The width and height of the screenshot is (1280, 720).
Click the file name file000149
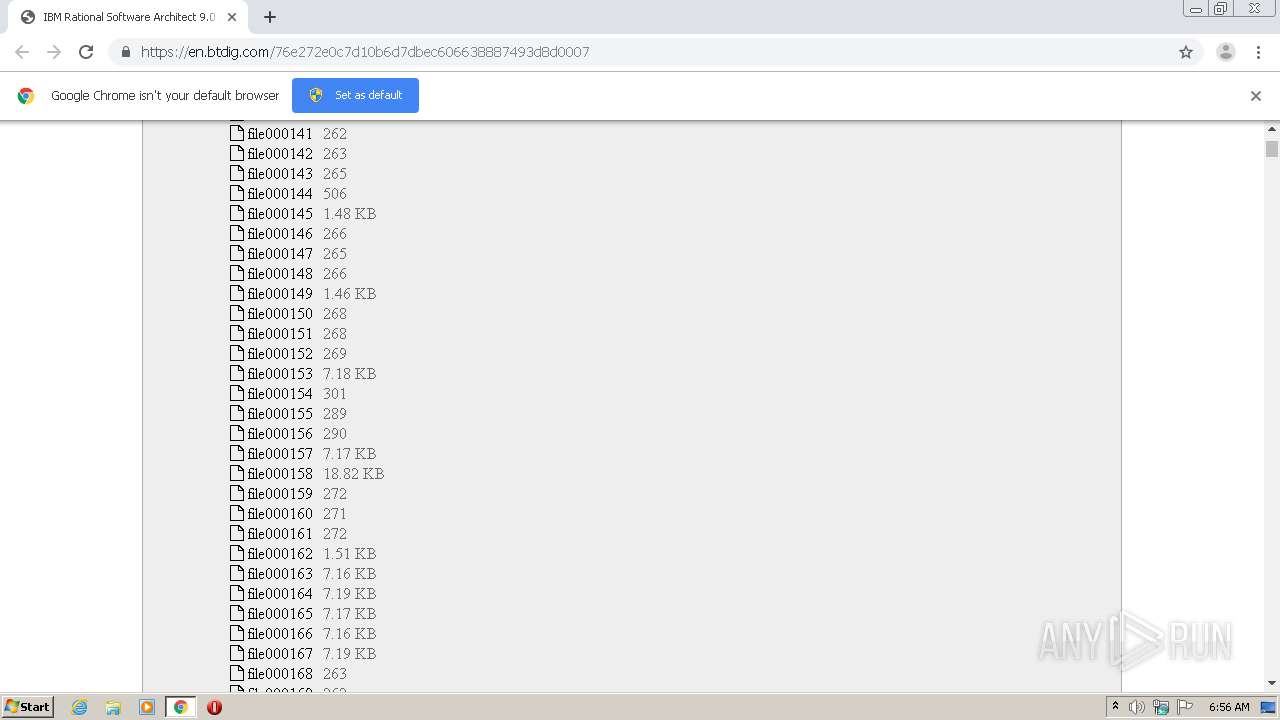(280, 294)
